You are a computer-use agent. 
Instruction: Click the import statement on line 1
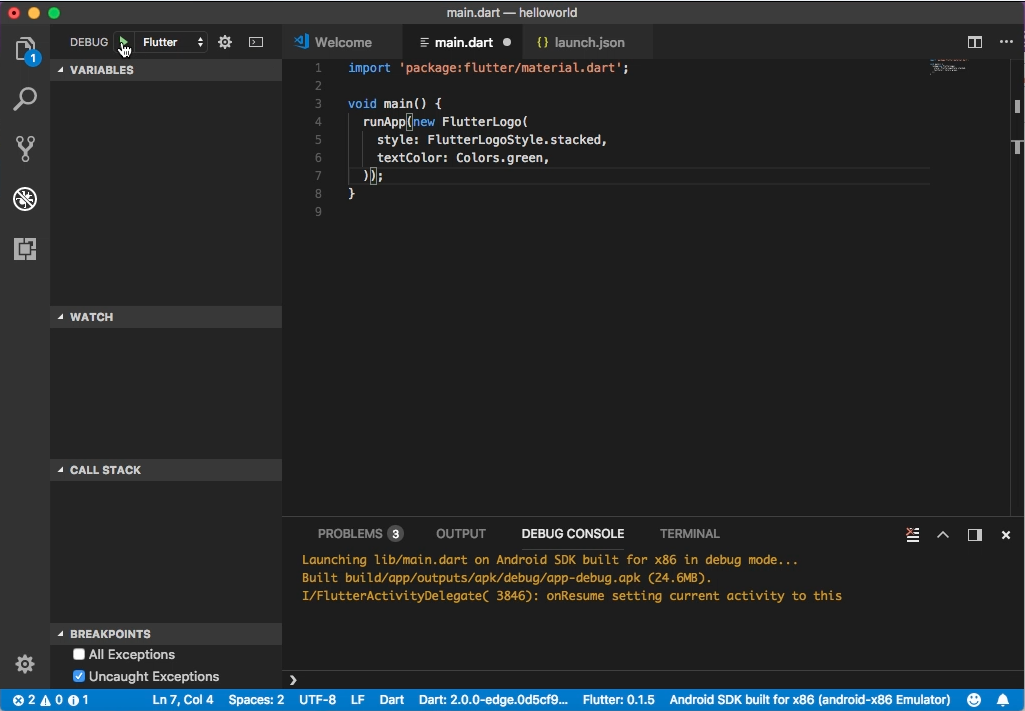coord(488,68)
